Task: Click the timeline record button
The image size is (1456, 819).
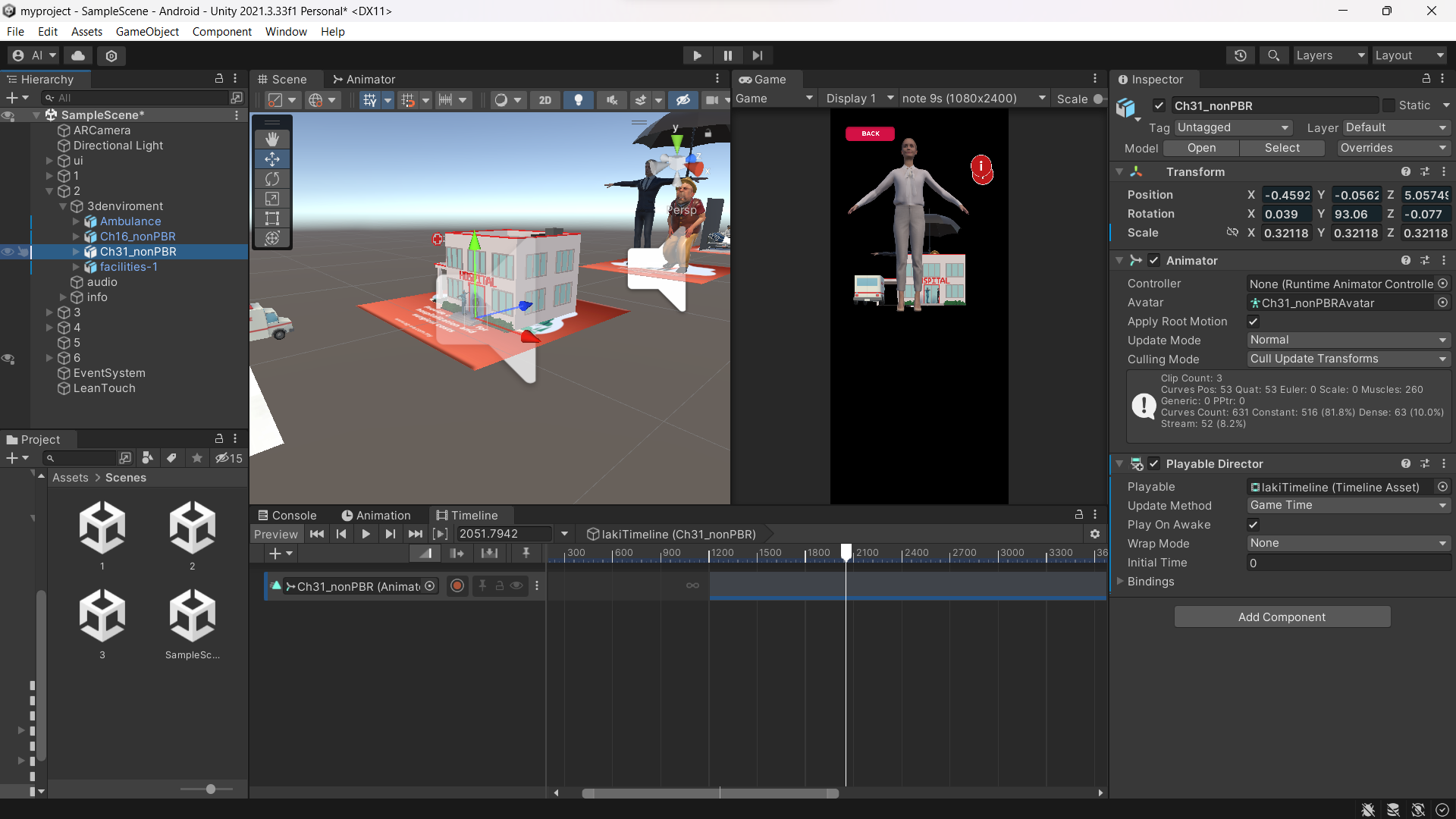Action: [457, 585]
